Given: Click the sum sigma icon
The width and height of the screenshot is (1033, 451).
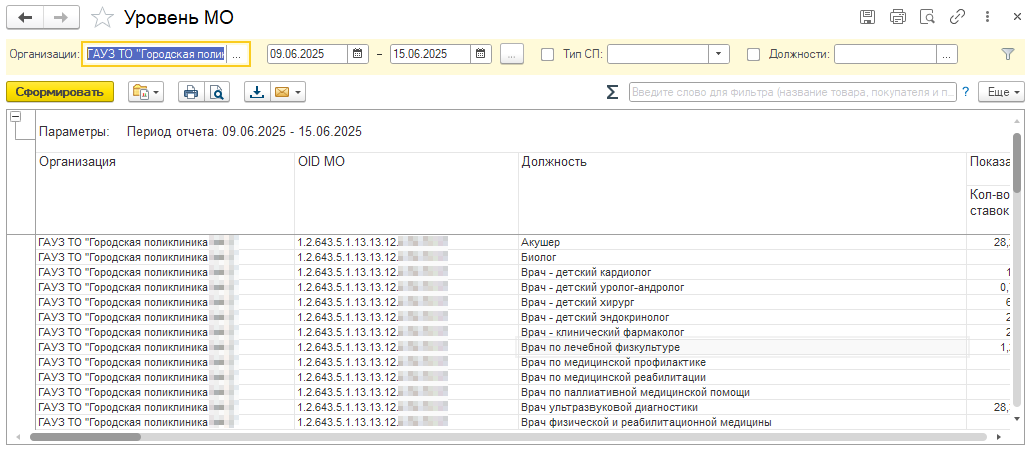Looking at the screenshot, I should point(612,92).
